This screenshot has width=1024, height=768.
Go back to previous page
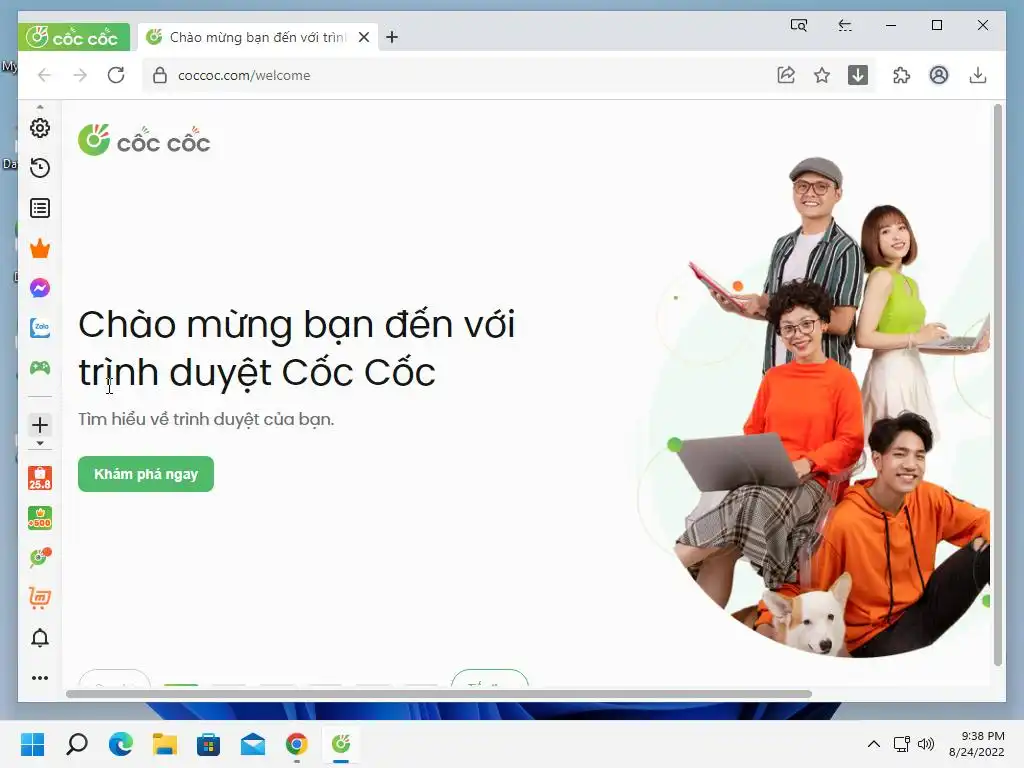[44, 75]
